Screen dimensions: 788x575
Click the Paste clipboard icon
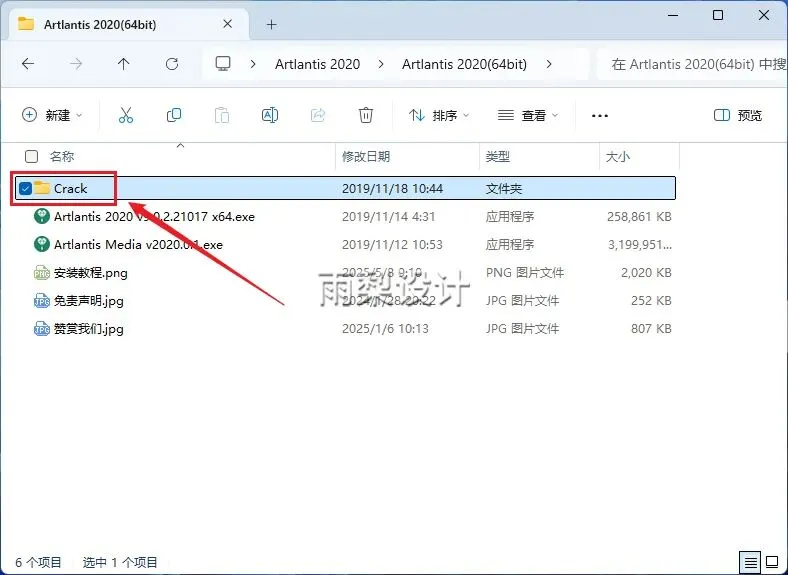(x=222, y=115)
